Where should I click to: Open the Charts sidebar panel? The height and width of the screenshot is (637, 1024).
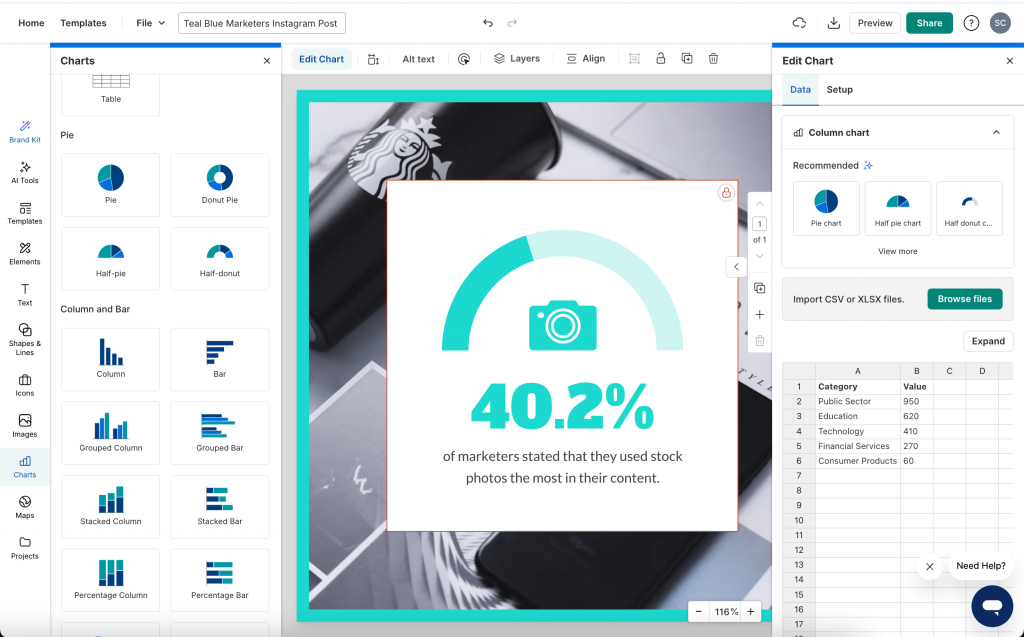pos(25,466)
